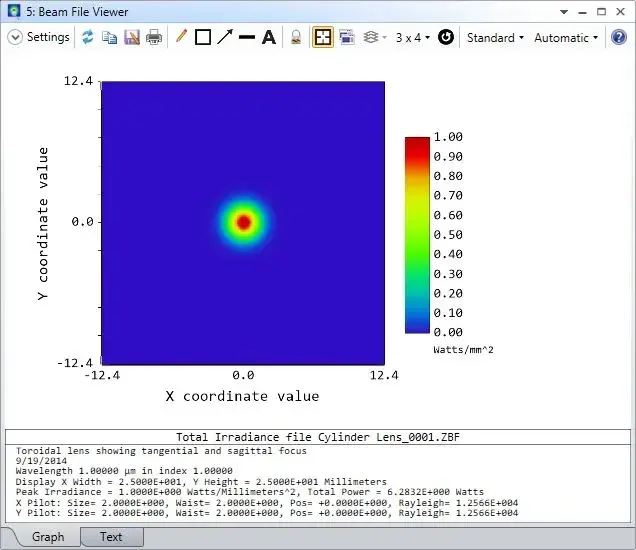Expand the Settings chevron
The image size is (636, 550).
tap(15, 37)
